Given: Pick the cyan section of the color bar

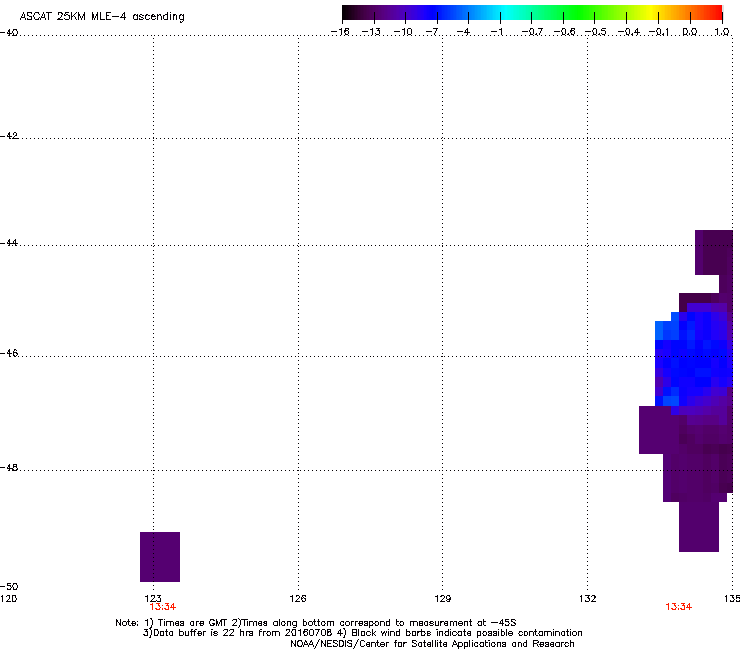Looking at the screenshot, I should click(503, 12).
